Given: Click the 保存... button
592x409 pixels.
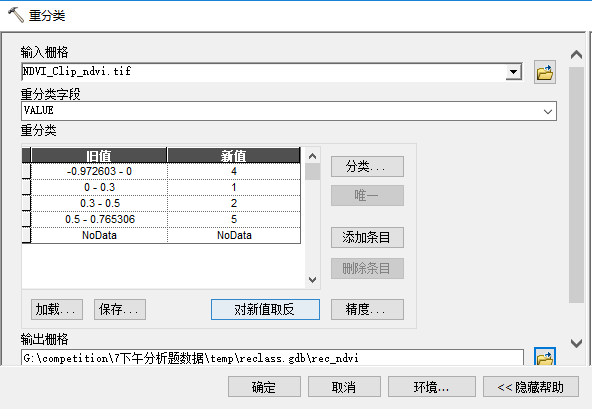Looking at the screenshot, I should pyautogui.click(x=120, y=310).
